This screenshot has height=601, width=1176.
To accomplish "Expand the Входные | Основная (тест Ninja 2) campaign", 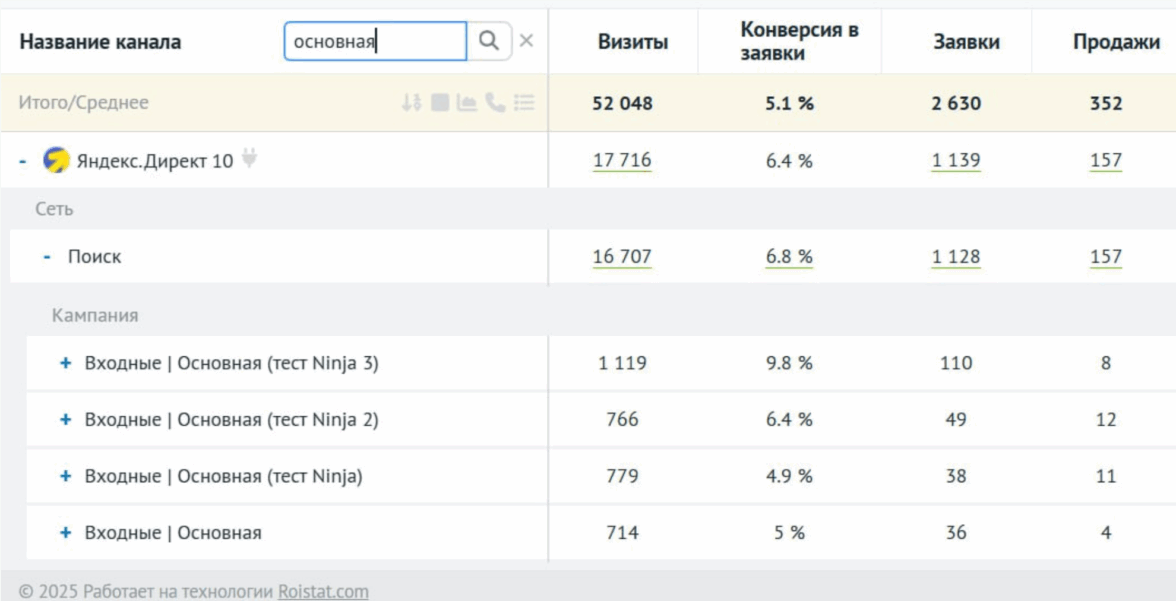I will [66, 420].
